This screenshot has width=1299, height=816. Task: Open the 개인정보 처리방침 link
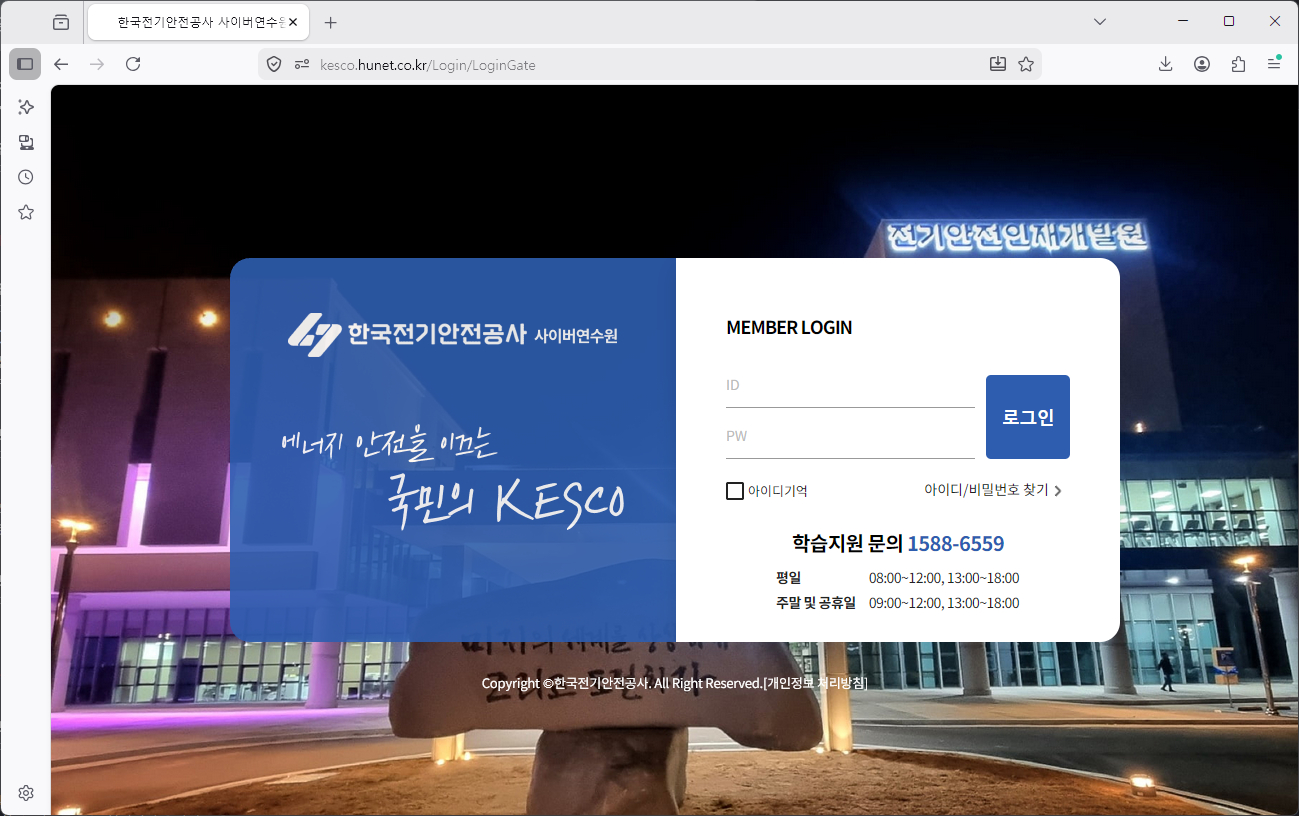(815, 684)
